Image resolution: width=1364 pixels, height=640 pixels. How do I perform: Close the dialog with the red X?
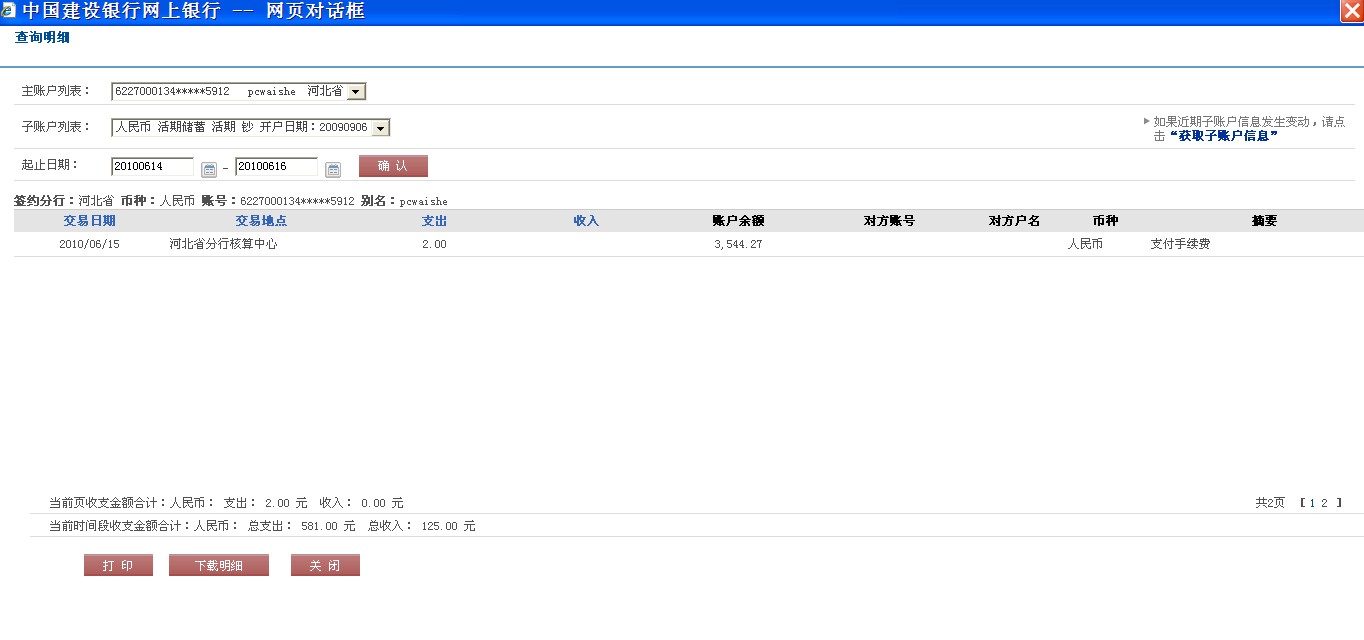1352,12
